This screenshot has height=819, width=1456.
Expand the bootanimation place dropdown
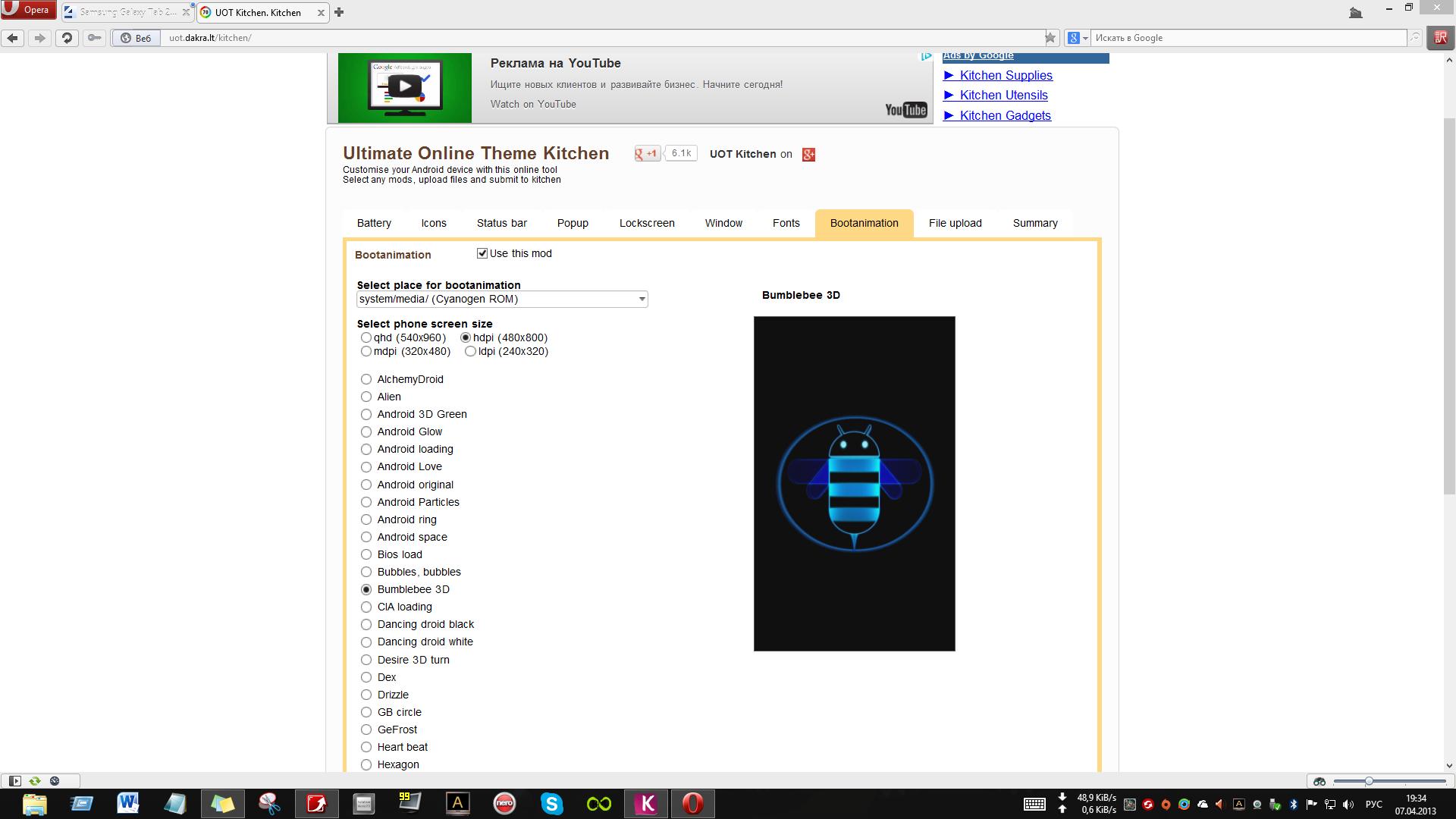point(642,299)
